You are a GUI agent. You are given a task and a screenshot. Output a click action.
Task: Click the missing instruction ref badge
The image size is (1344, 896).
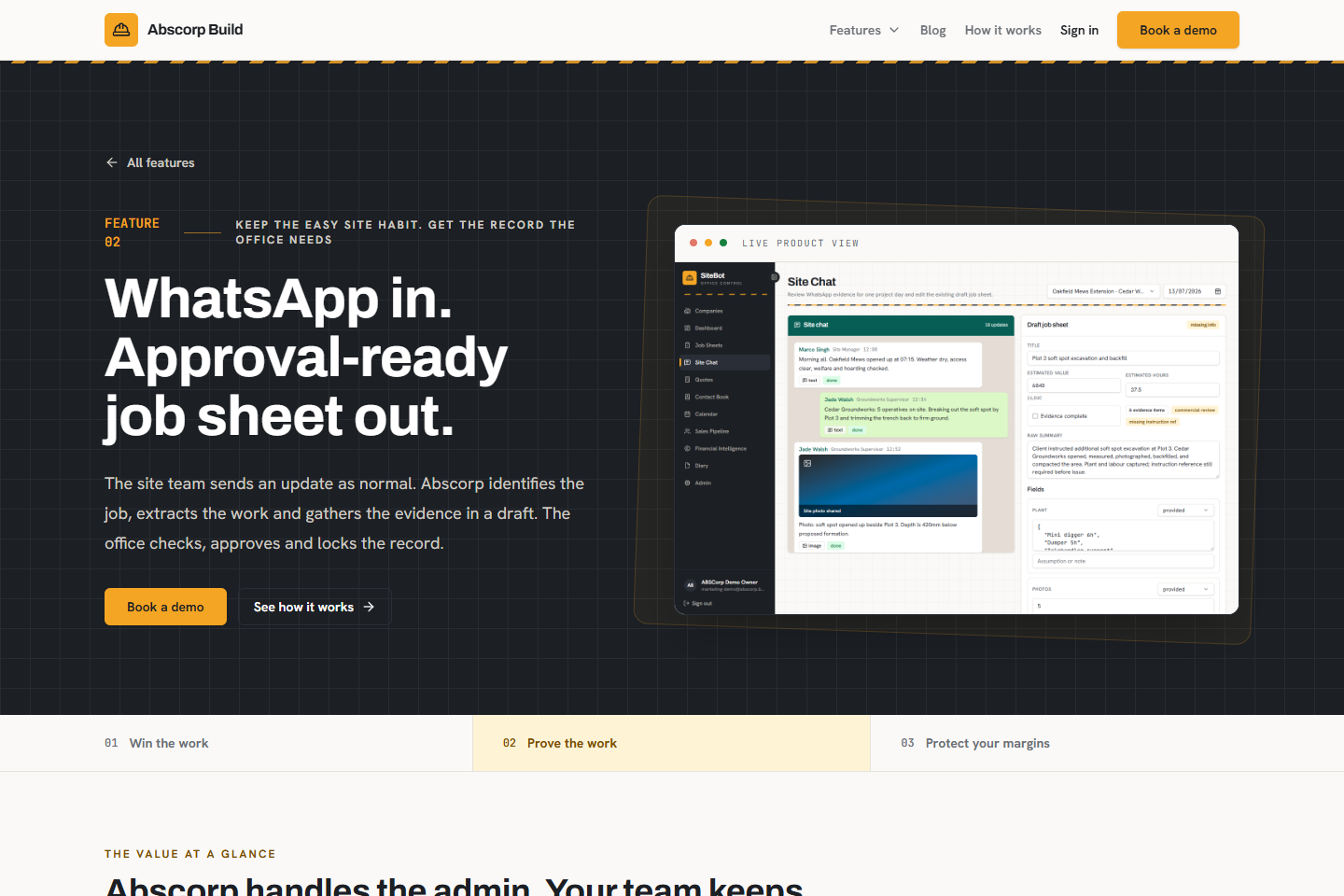[x=1153, y=422]
